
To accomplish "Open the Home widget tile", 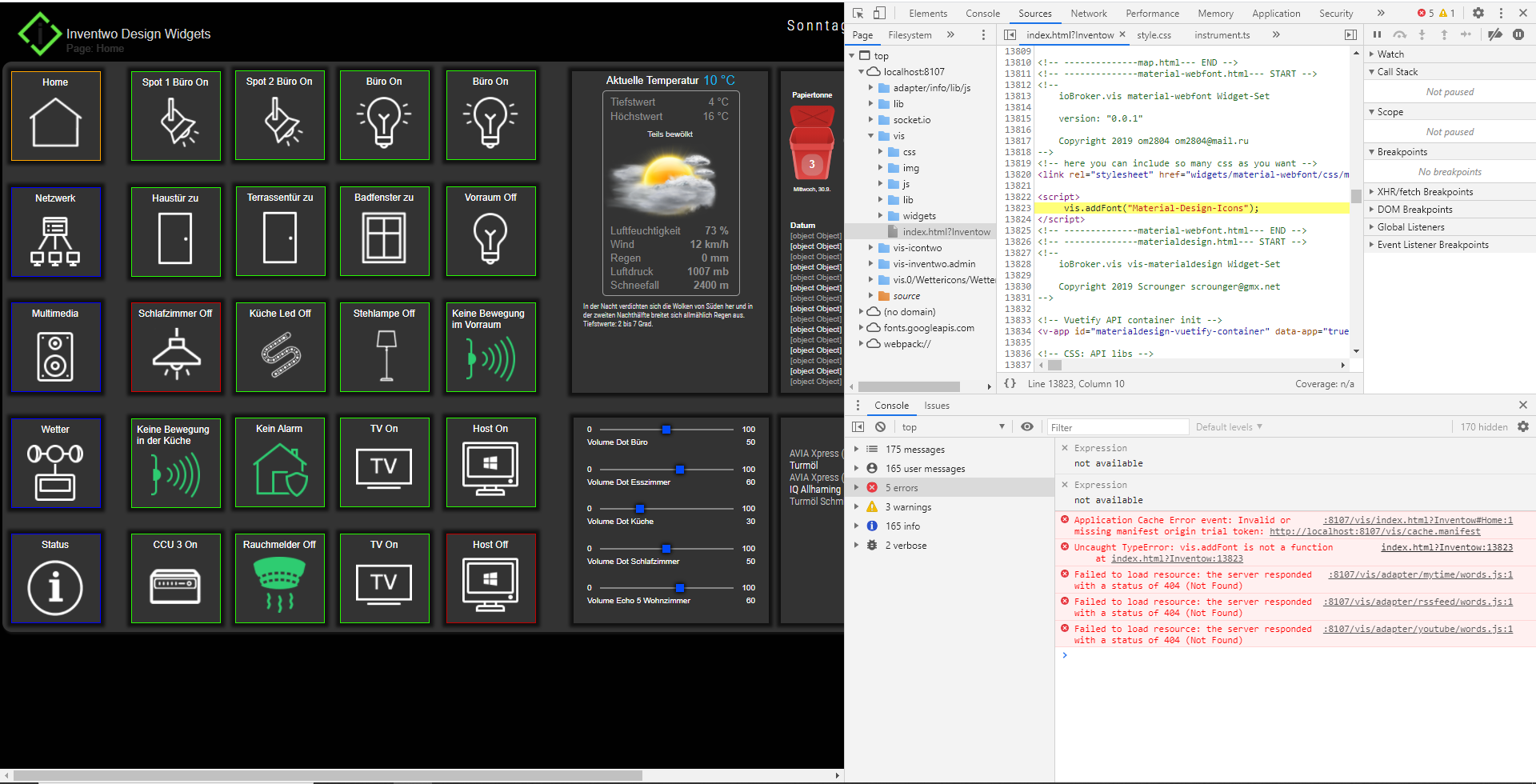I will (x=56, y=116).
